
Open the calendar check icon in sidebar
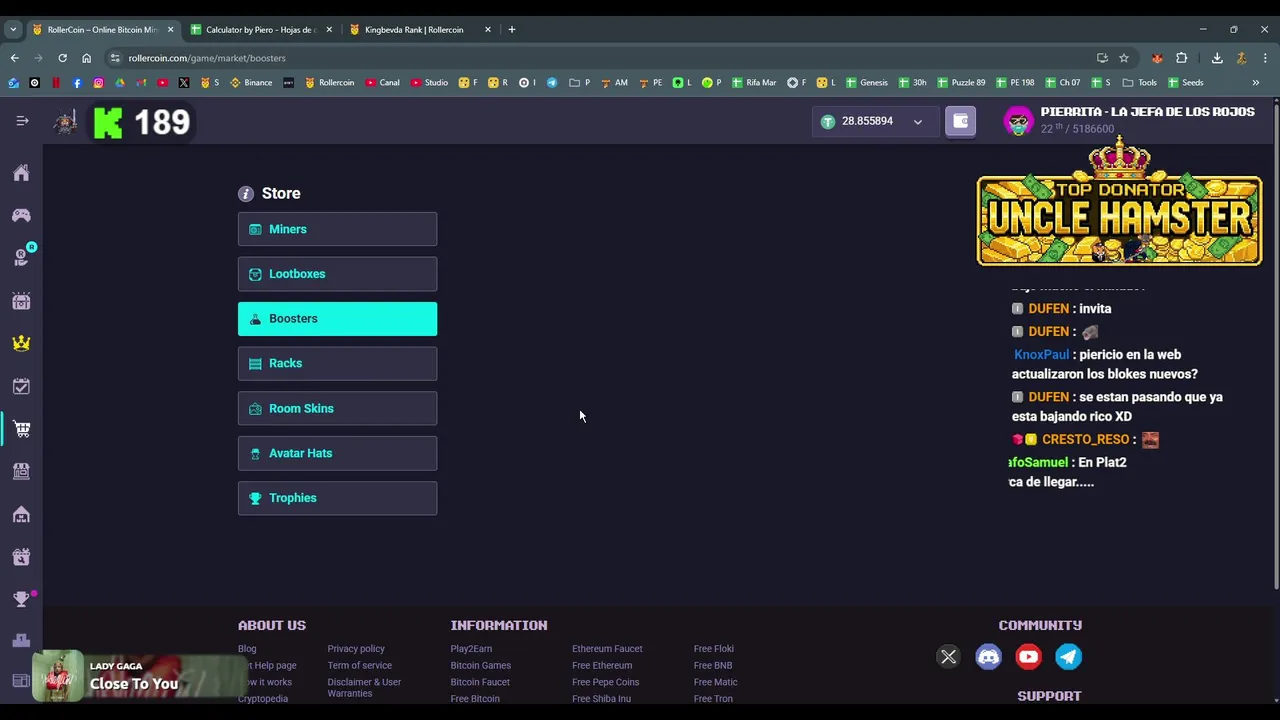coord(21,386)
